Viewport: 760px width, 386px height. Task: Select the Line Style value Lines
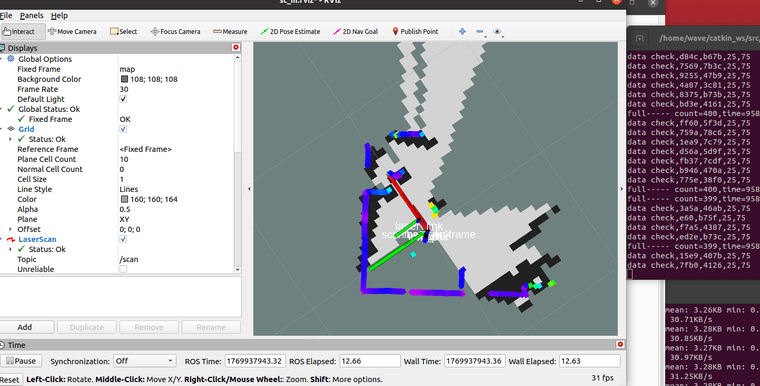click(128, 189)
